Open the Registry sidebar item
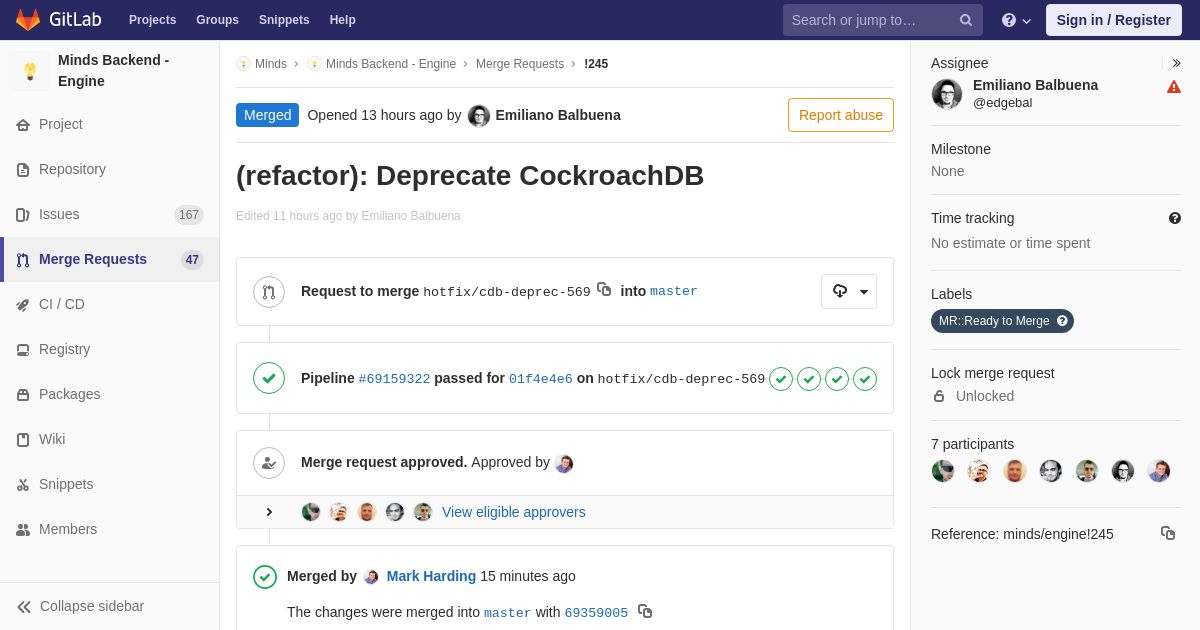The height and width of the screenshot is (630, 1200). (110, 349)
